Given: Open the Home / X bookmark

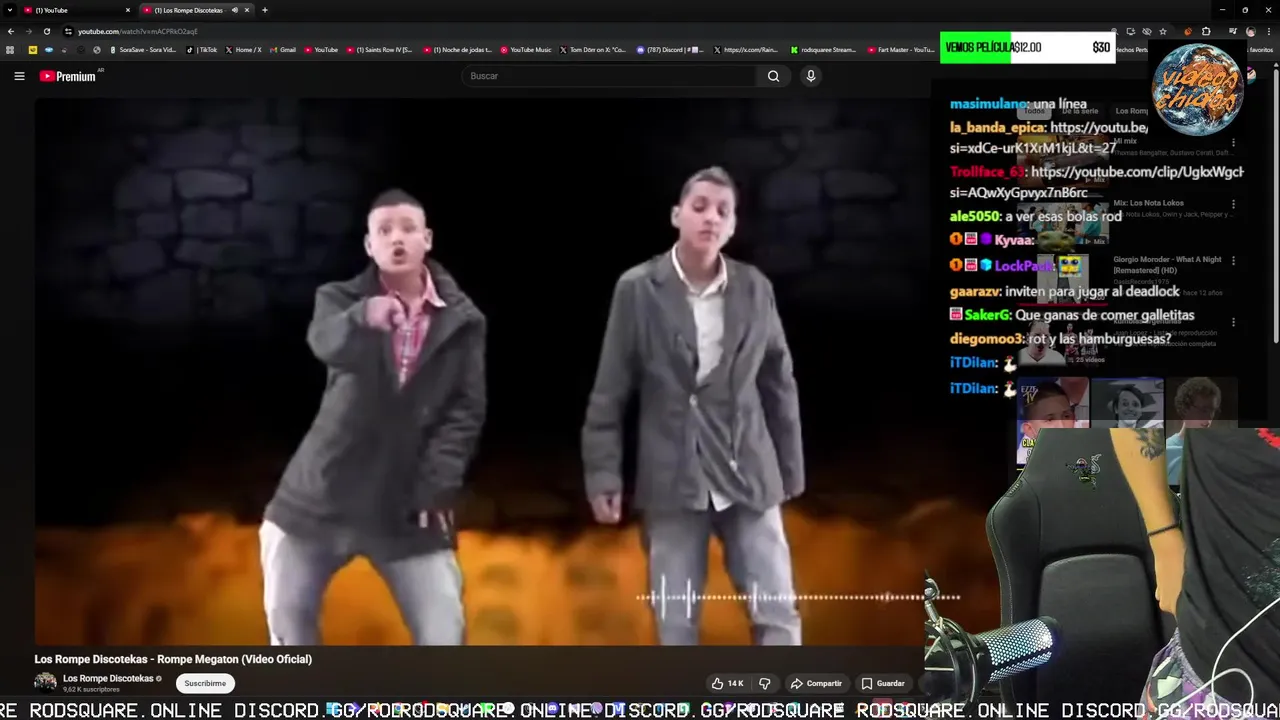Looking at the screenshot, I should click(244, 49).
